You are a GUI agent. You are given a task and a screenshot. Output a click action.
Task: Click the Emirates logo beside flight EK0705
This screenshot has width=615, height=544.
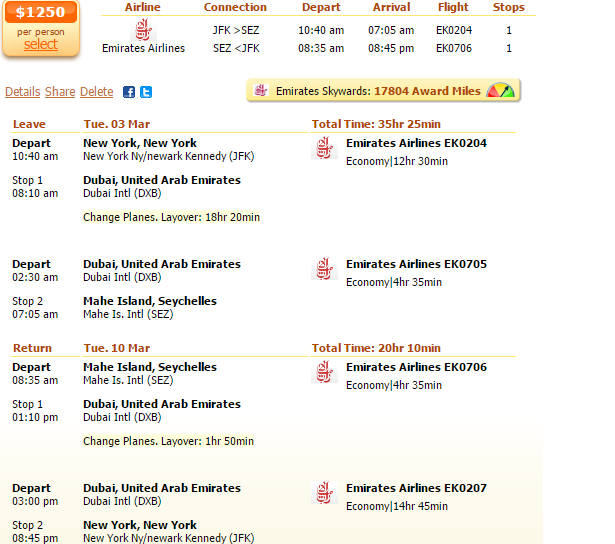324,269
